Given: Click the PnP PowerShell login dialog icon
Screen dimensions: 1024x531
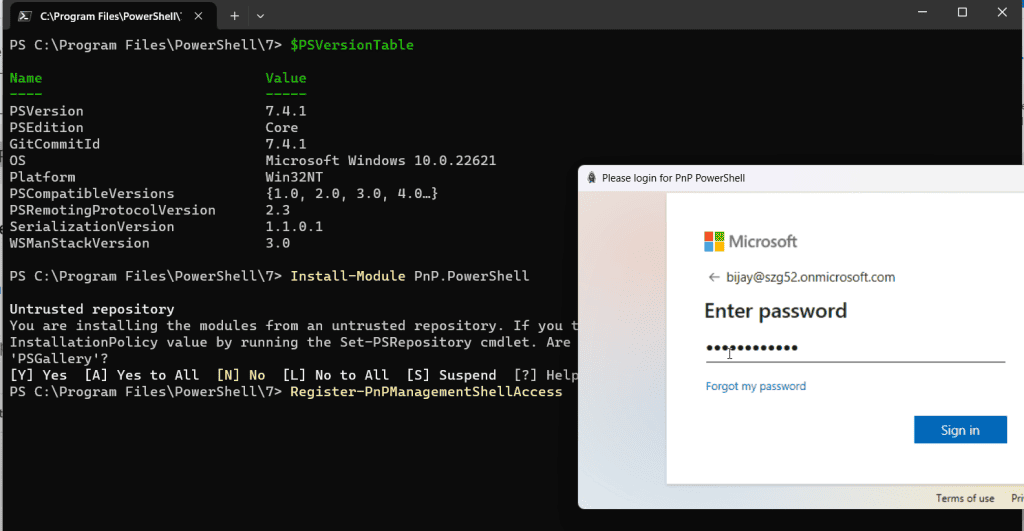Looking at the screenshot, I should tap(591, 178).
